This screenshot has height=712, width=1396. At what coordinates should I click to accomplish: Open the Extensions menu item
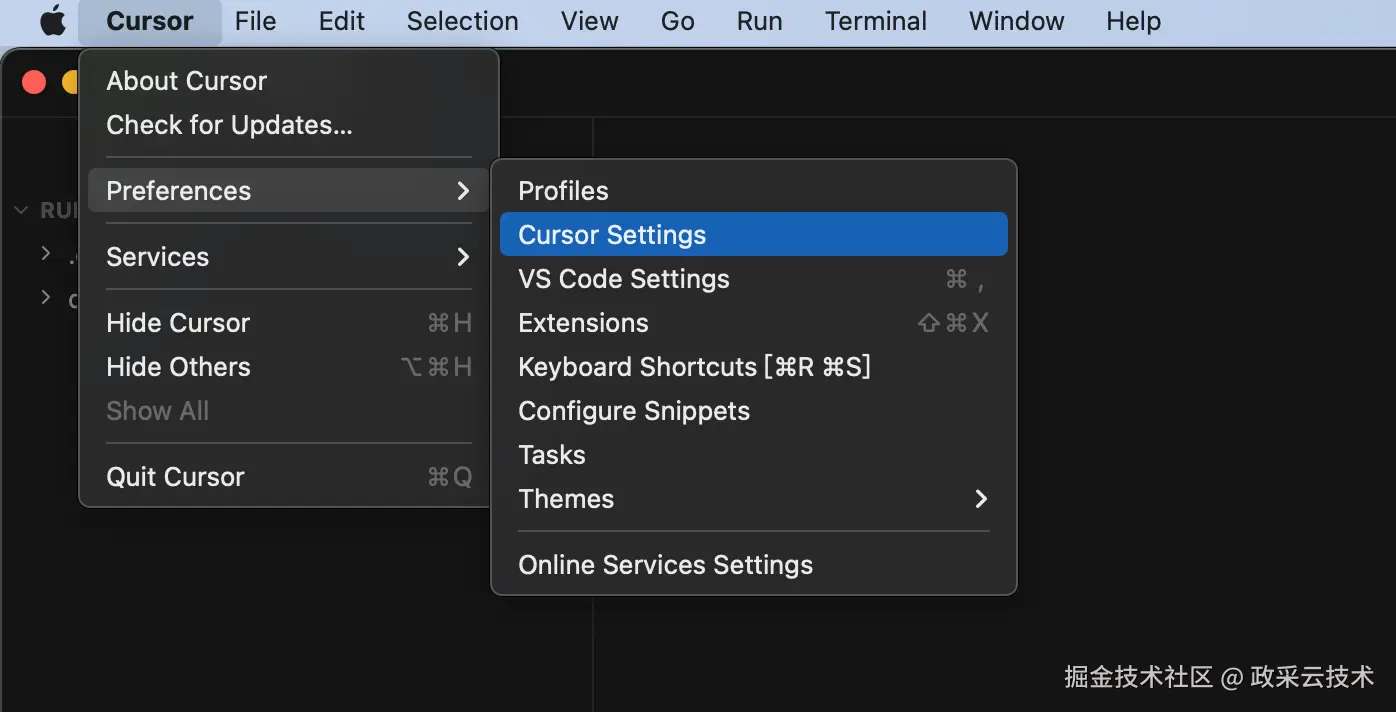[x=583, y=323]
